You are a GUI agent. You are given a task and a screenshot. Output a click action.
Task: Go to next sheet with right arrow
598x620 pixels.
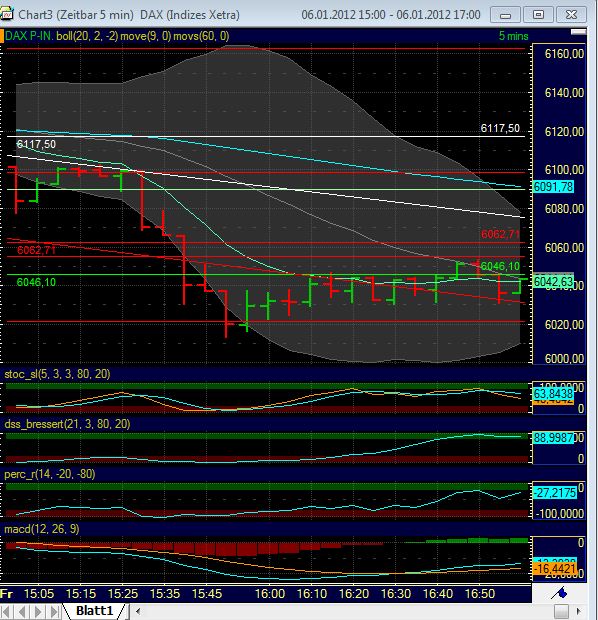[x=38, y=611]
